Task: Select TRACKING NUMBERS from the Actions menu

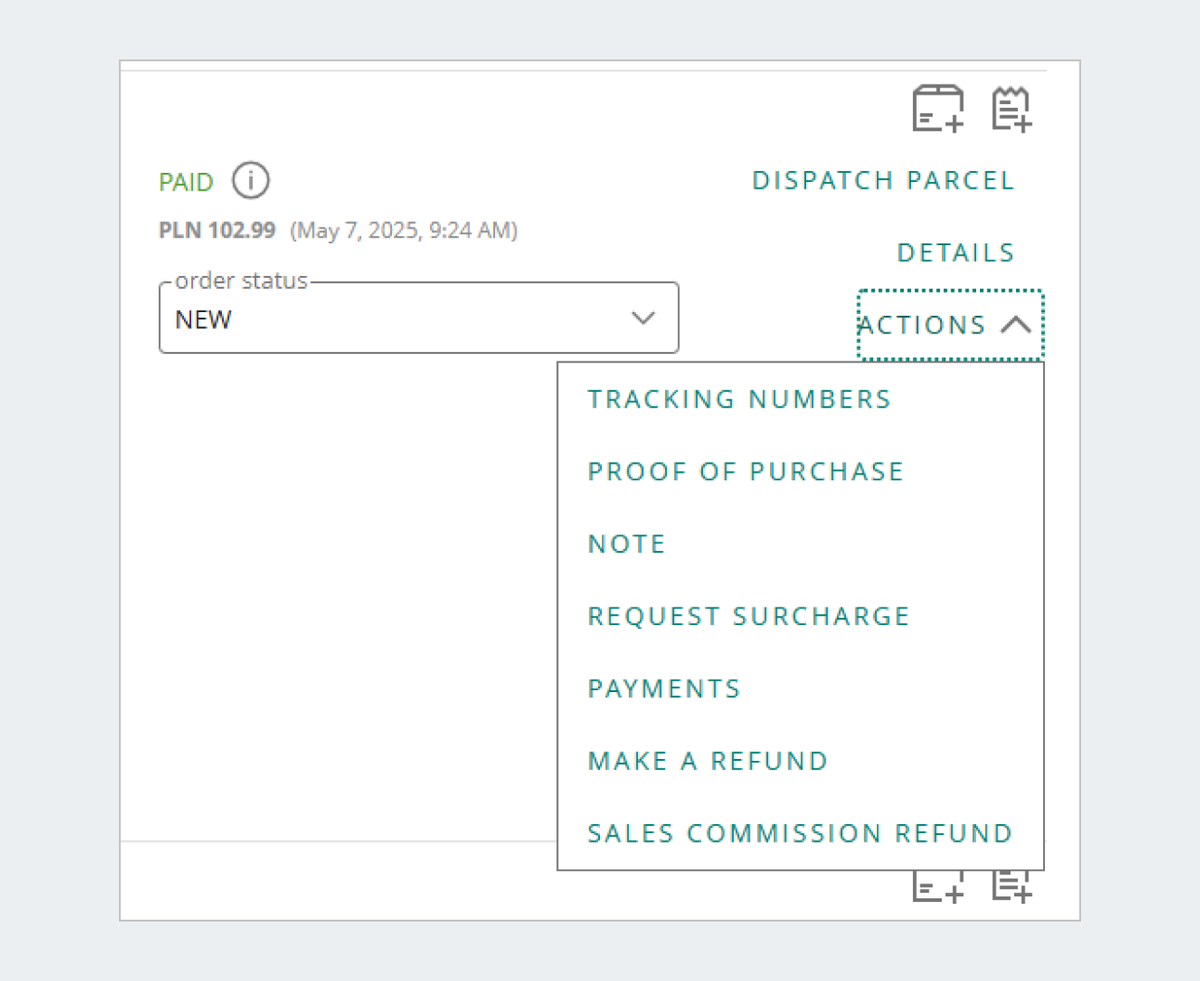Action: click(739, 399)
